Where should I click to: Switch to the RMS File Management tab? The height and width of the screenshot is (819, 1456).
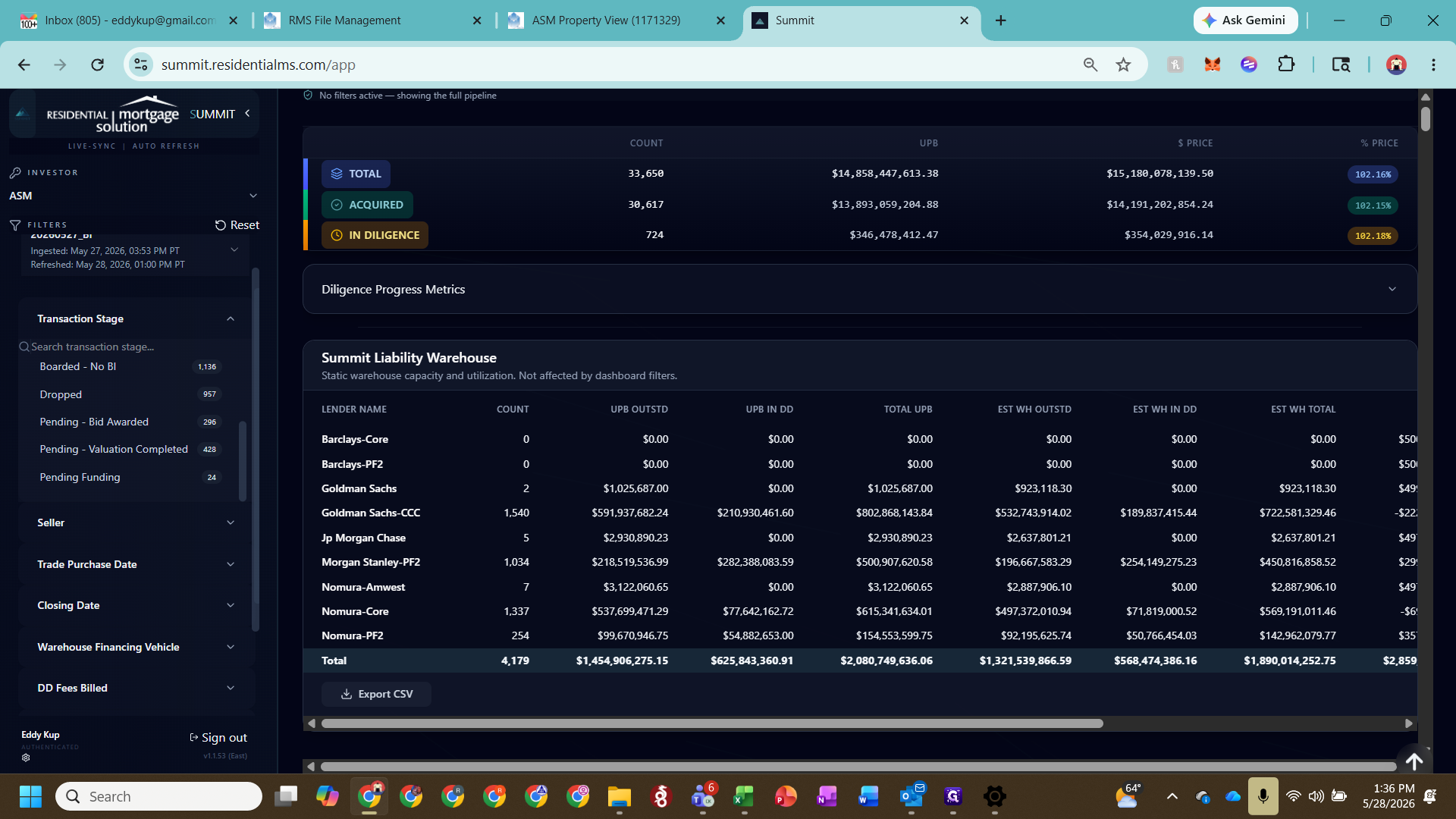tap(372, 20)
